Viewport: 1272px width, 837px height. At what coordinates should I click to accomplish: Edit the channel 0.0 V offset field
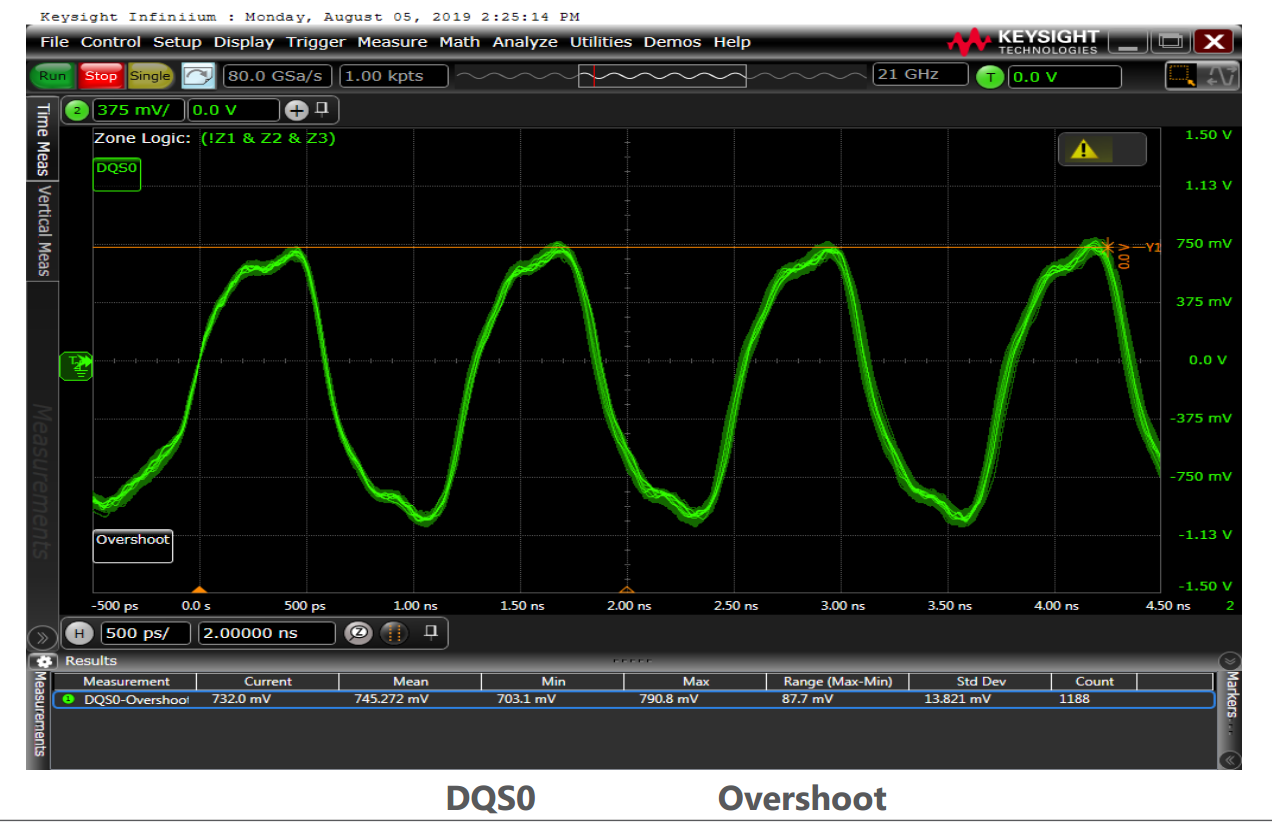pos(233,110)
